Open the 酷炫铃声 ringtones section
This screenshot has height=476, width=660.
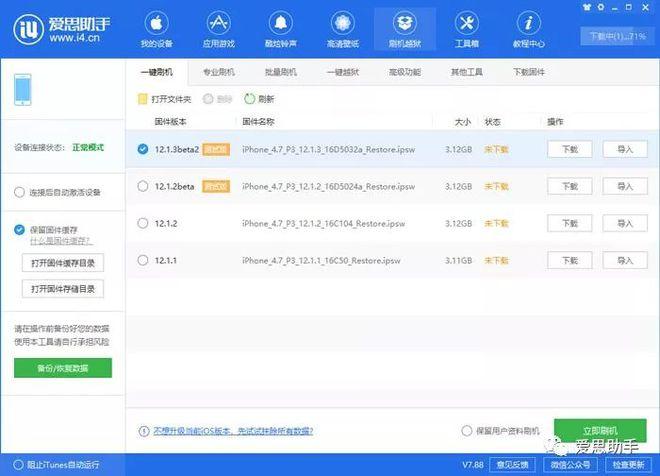click(x=281, y=29)
